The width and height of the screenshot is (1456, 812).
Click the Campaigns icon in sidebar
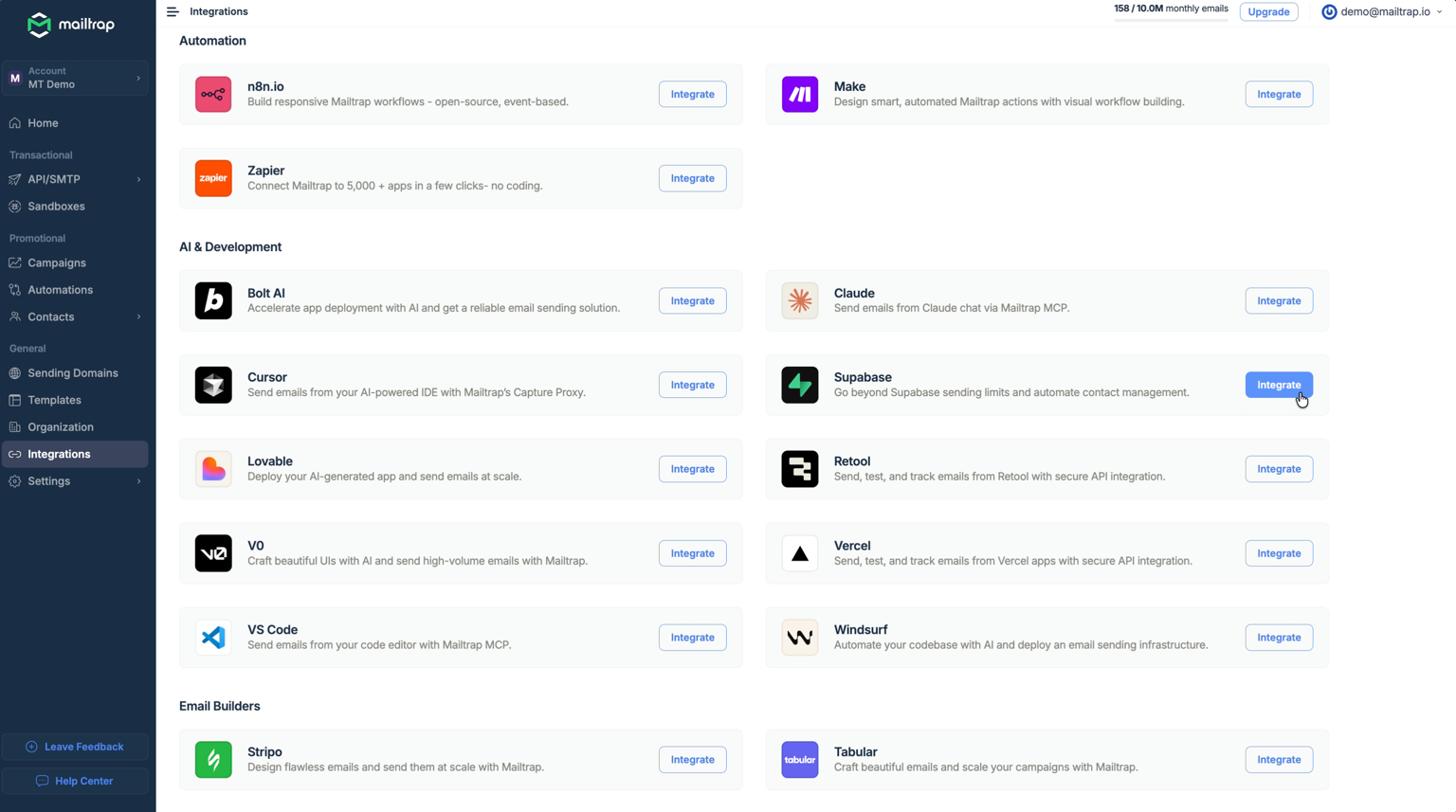(15, 263)
